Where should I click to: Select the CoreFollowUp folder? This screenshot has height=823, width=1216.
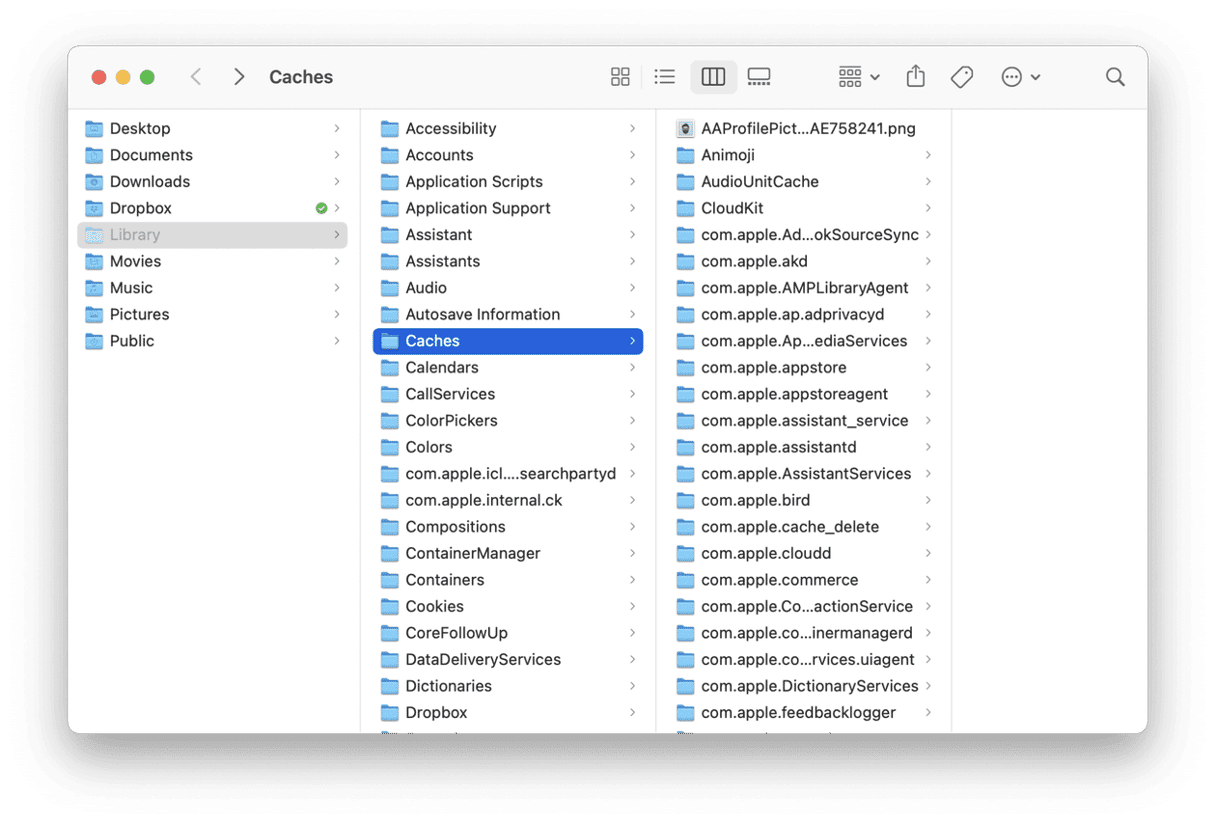pos(508,633)
